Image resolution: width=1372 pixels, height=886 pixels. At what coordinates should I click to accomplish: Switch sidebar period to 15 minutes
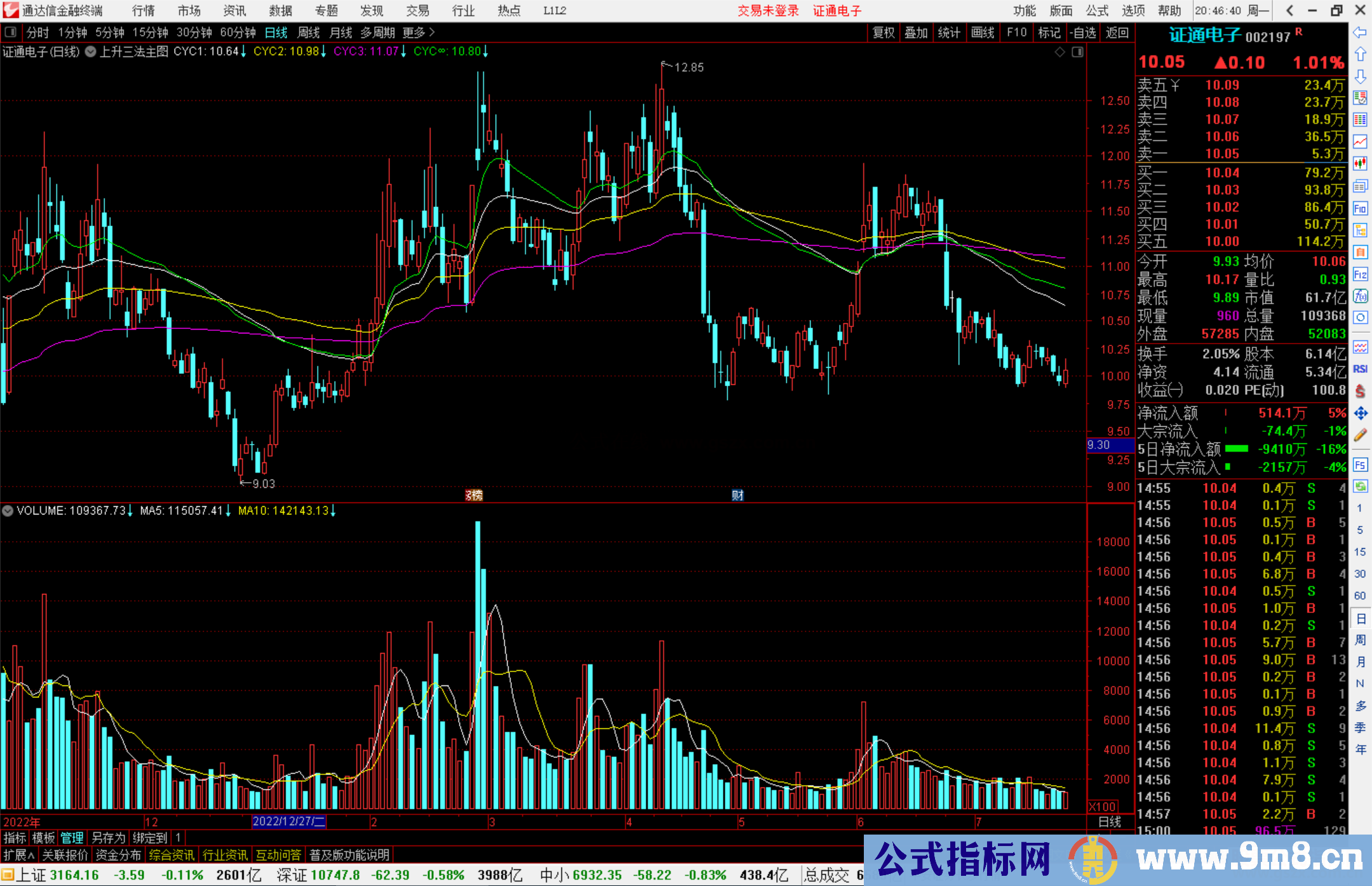pyautogui.click(x=1360, y=552)
